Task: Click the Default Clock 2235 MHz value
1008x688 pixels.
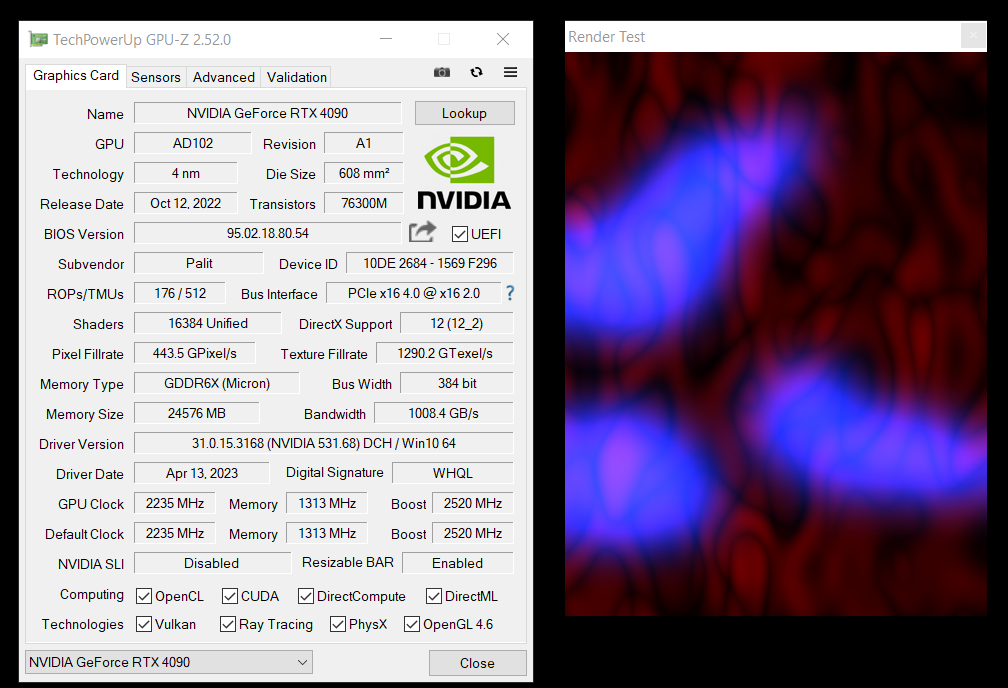Action: pos(174,533)
